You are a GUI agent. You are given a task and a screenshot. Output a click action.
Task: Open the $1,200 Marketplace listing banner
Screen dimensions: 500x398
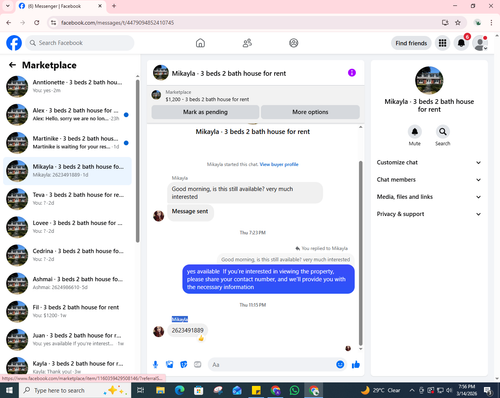(255, 96)
